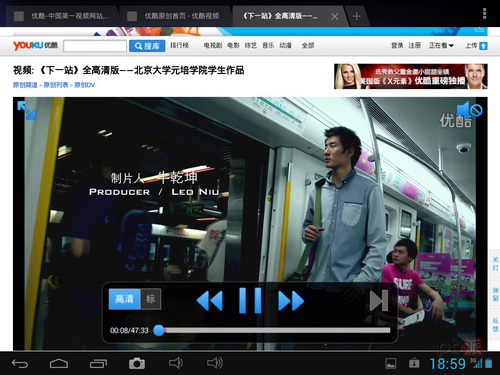Tap the download notification icon
Image resolution: width=500 pixels, height=375 pixels.
click(x=414, y=363)
